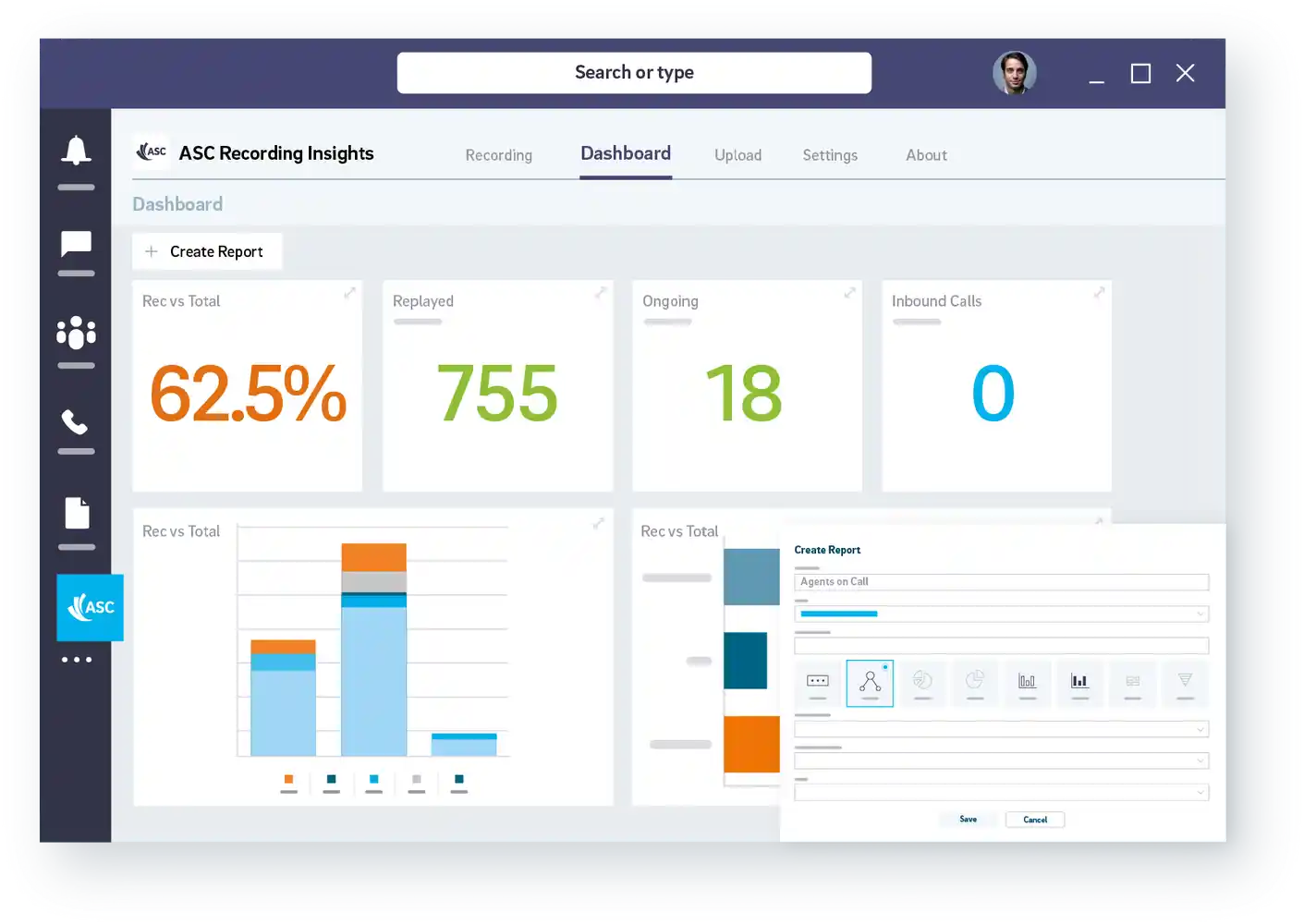Switch to the Settings tab
The image size is (1304, 924).
pos(830,155)
